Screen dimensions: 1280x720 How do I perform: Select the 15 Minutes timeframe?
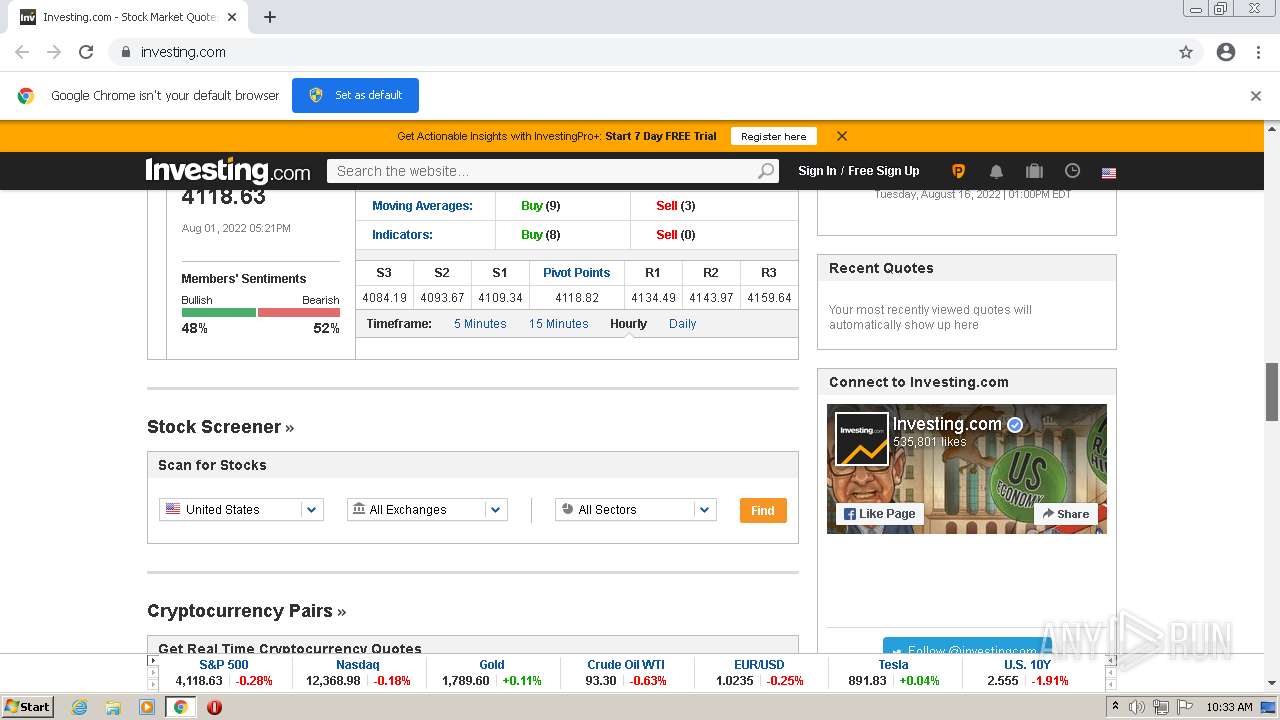point(559,324)
